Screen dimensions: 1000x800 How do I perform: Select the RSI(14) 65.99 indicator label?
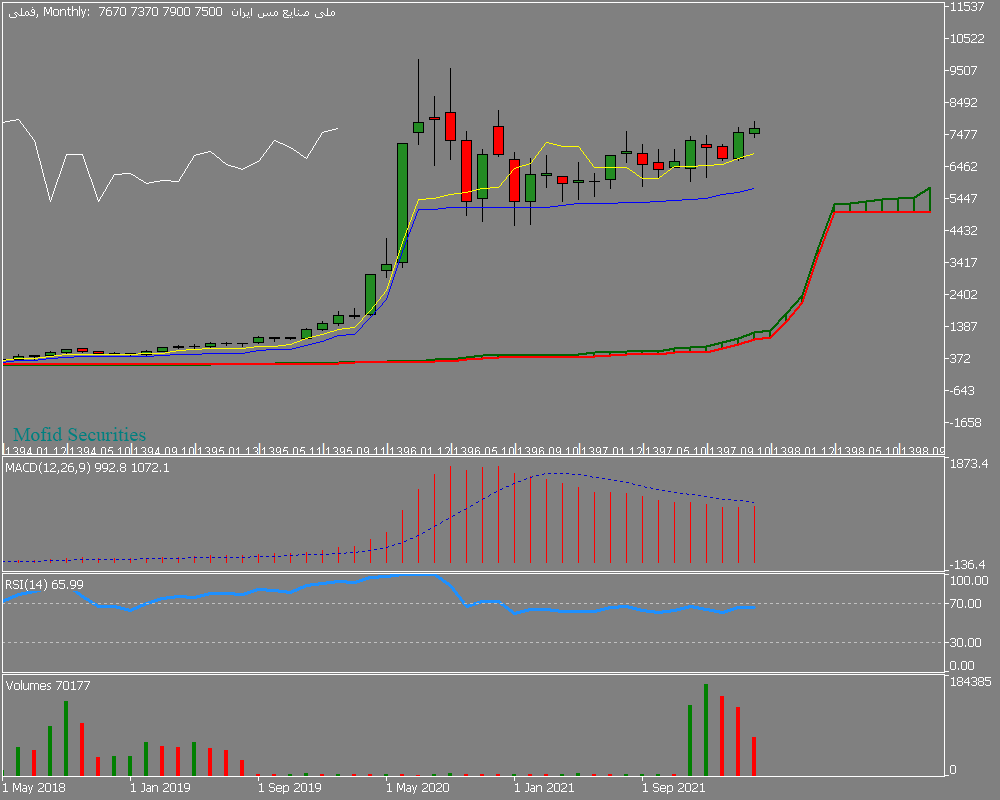45,584
